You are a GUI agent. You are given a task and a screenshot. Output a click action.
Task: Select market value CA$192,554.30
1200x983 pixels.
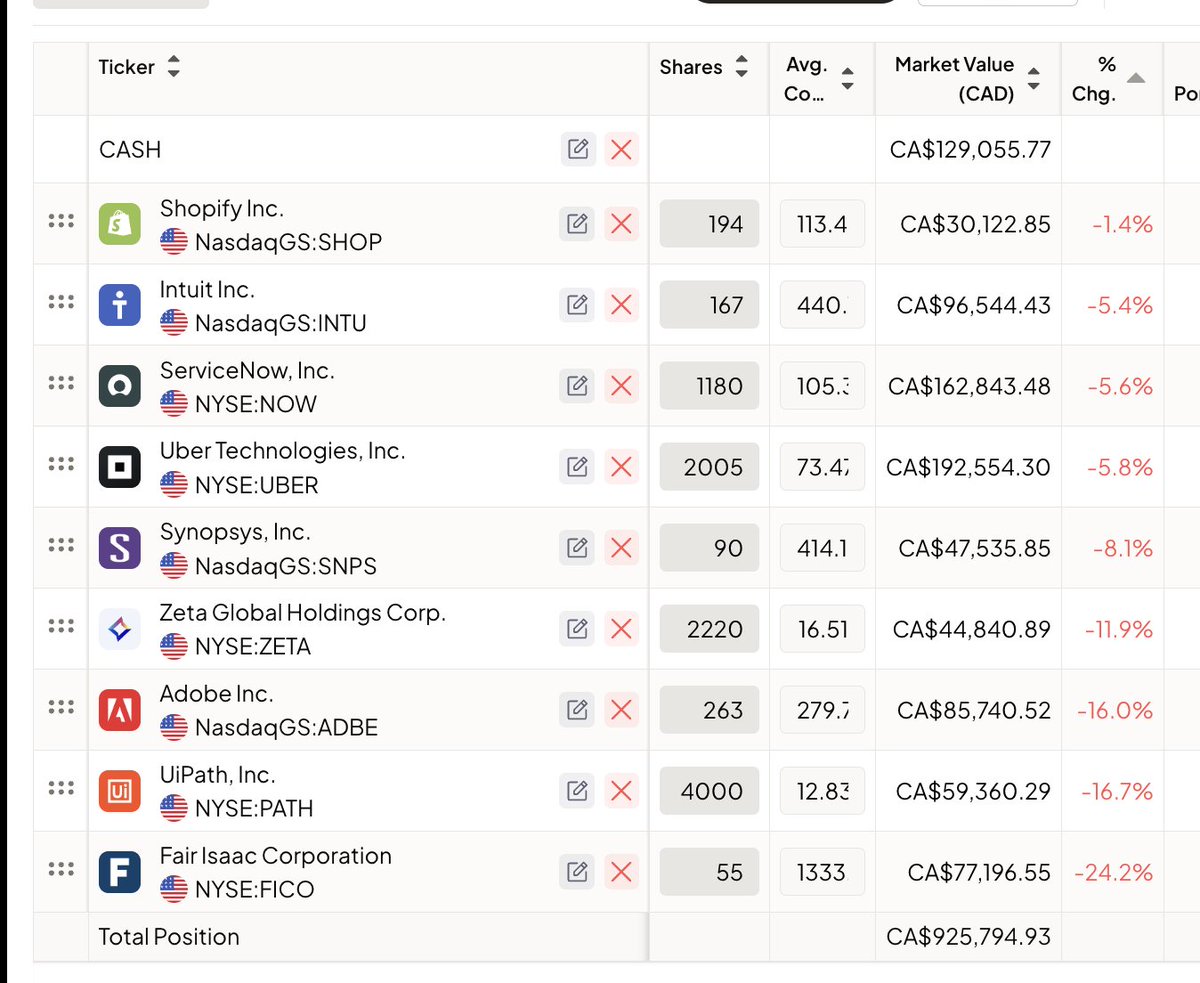click(968, 467)
